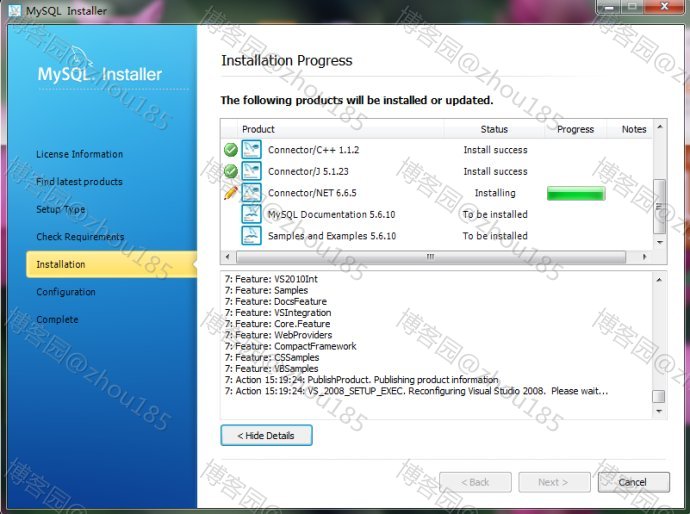Go to the Check Requirements step
The height and width of the screenshot is (514, 690).
click(80, 237)
